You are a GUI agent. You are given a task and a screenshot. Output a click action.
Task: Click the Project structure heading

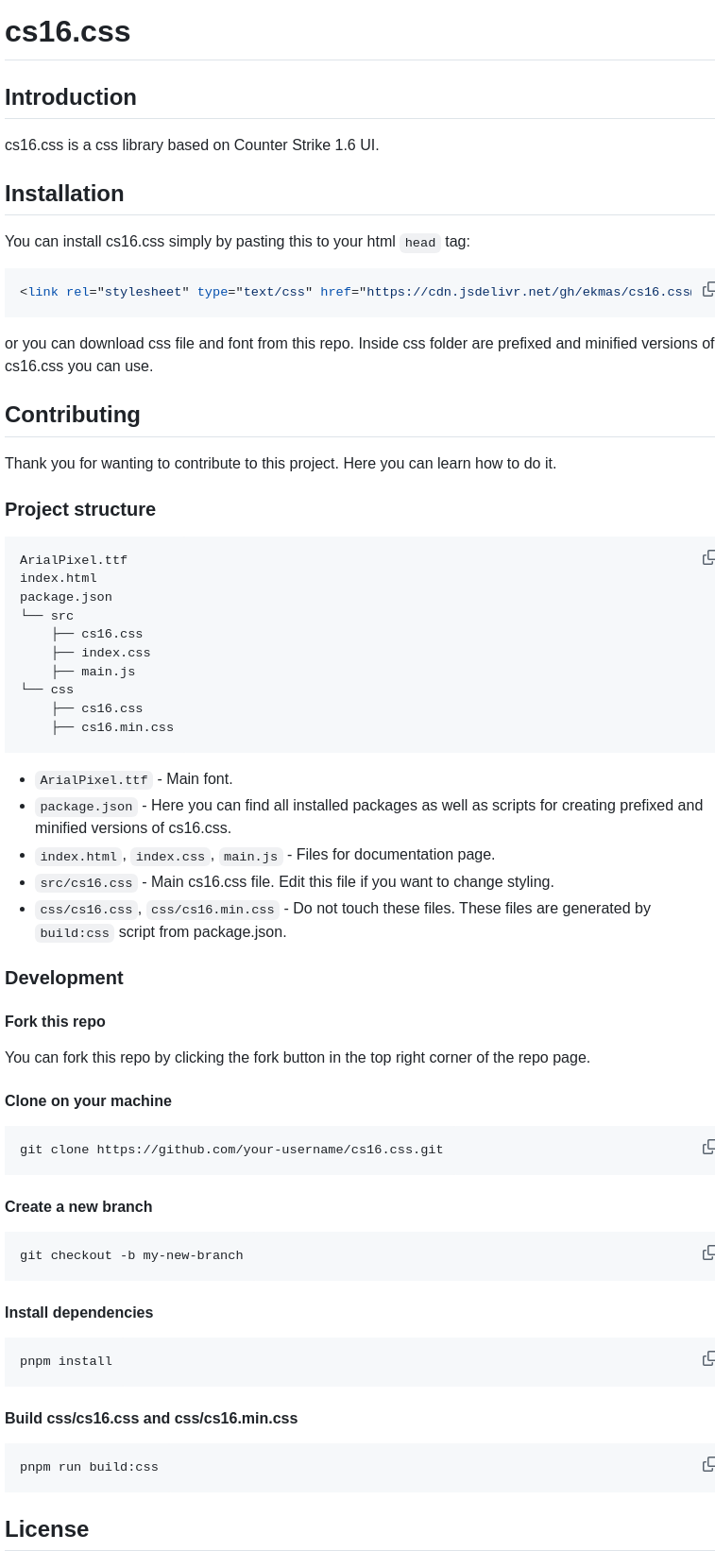80,509
